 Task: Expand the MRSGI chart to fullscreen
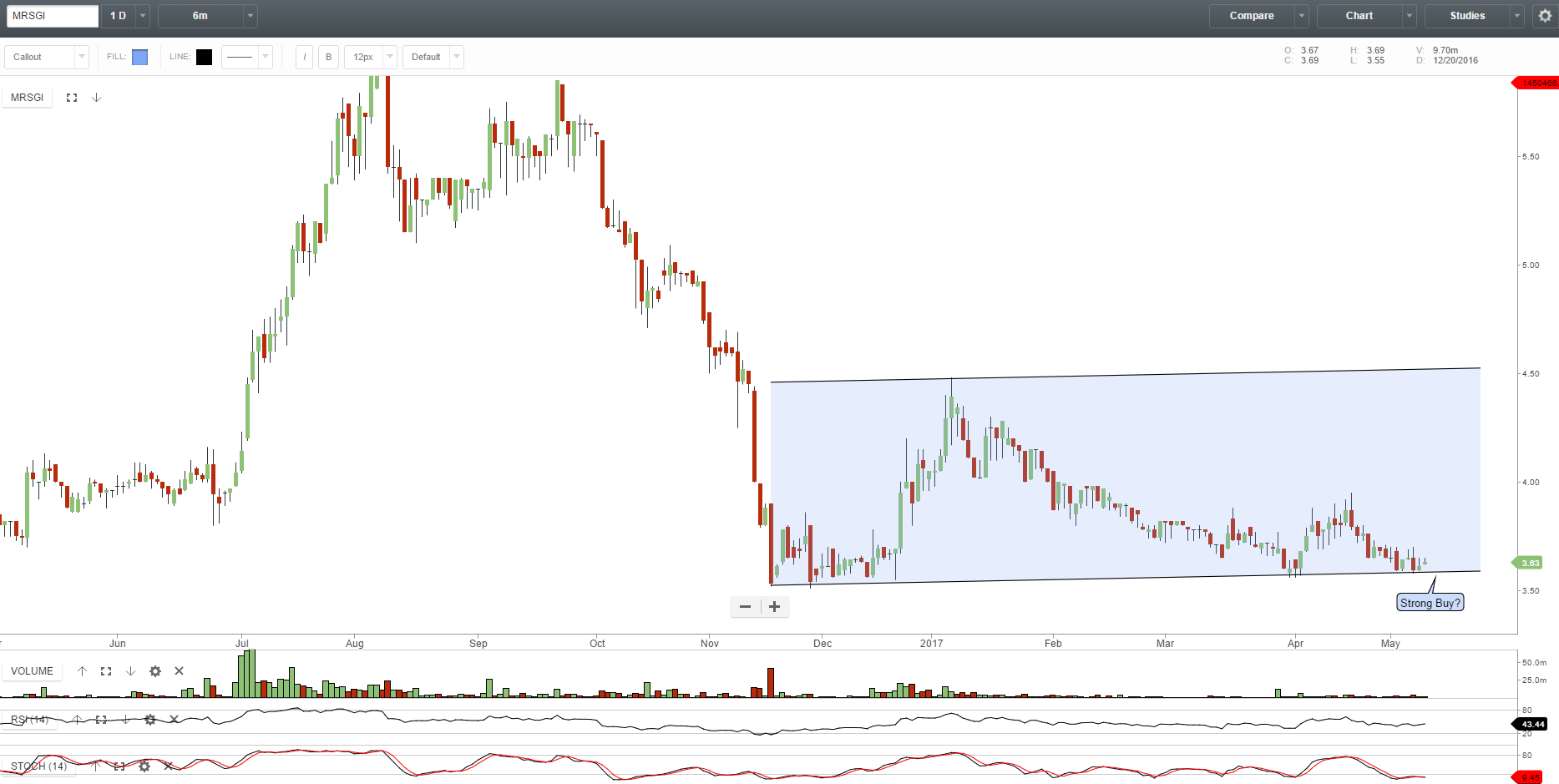[72, 97]
